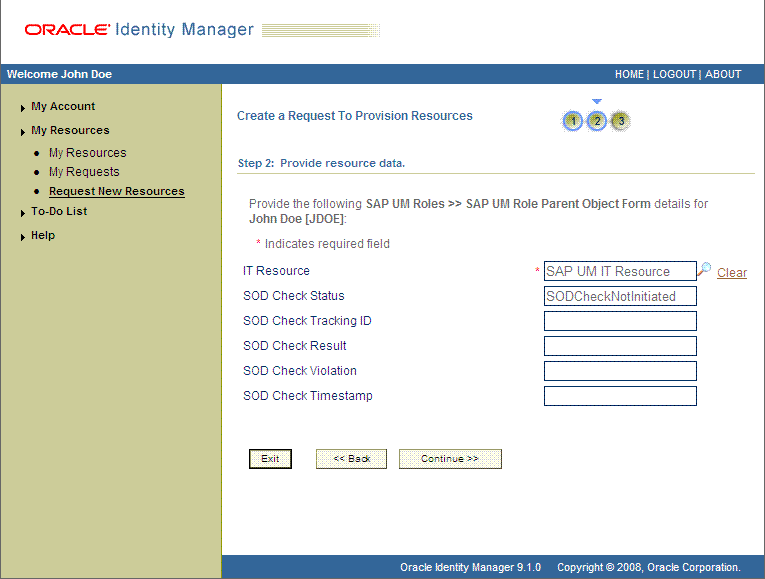
Task: Click '* Indicates required field' note
Action: click(323, 244)
